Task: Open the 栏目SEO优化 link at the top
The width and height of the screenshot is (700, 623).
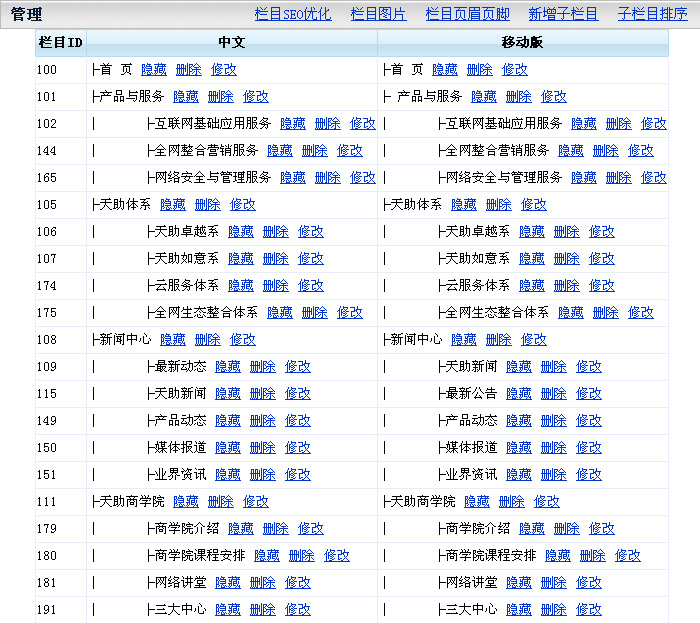Action: pyautogui.click(x=293, y=14)
